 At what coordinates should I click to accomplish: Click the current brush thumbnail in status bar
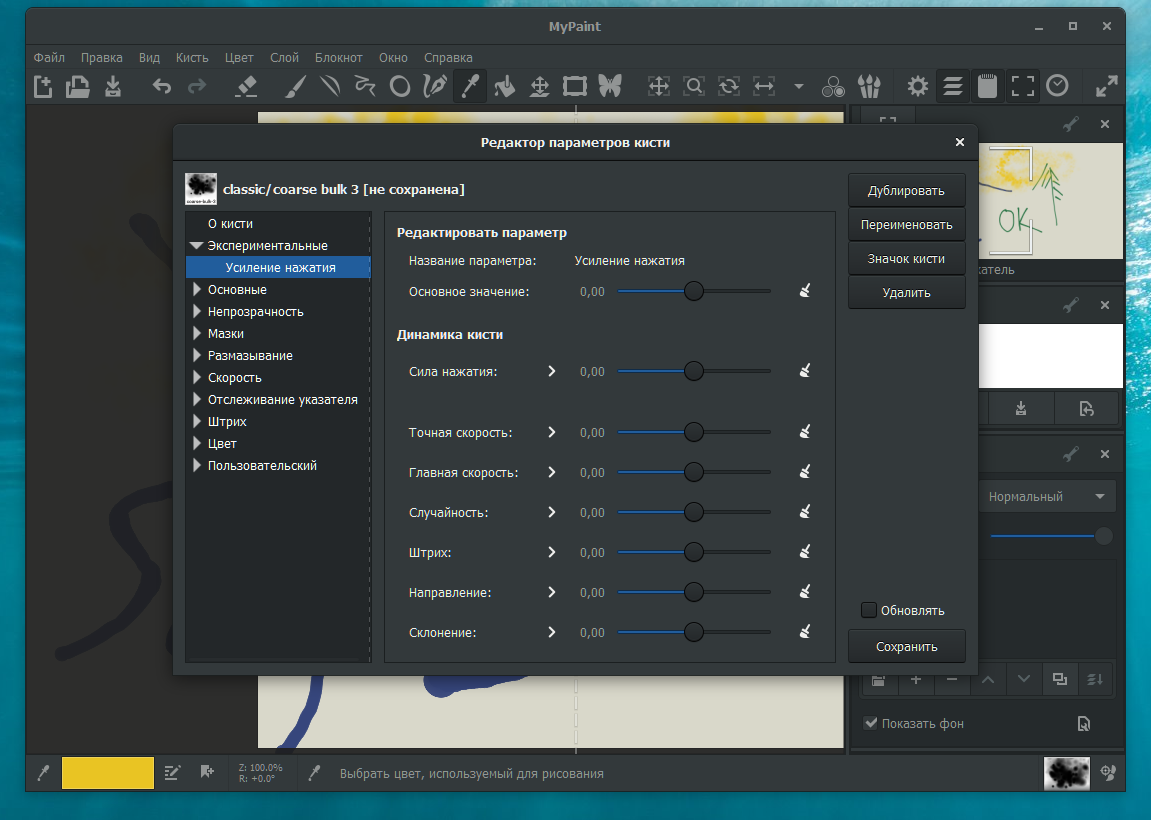point(1067,773)
